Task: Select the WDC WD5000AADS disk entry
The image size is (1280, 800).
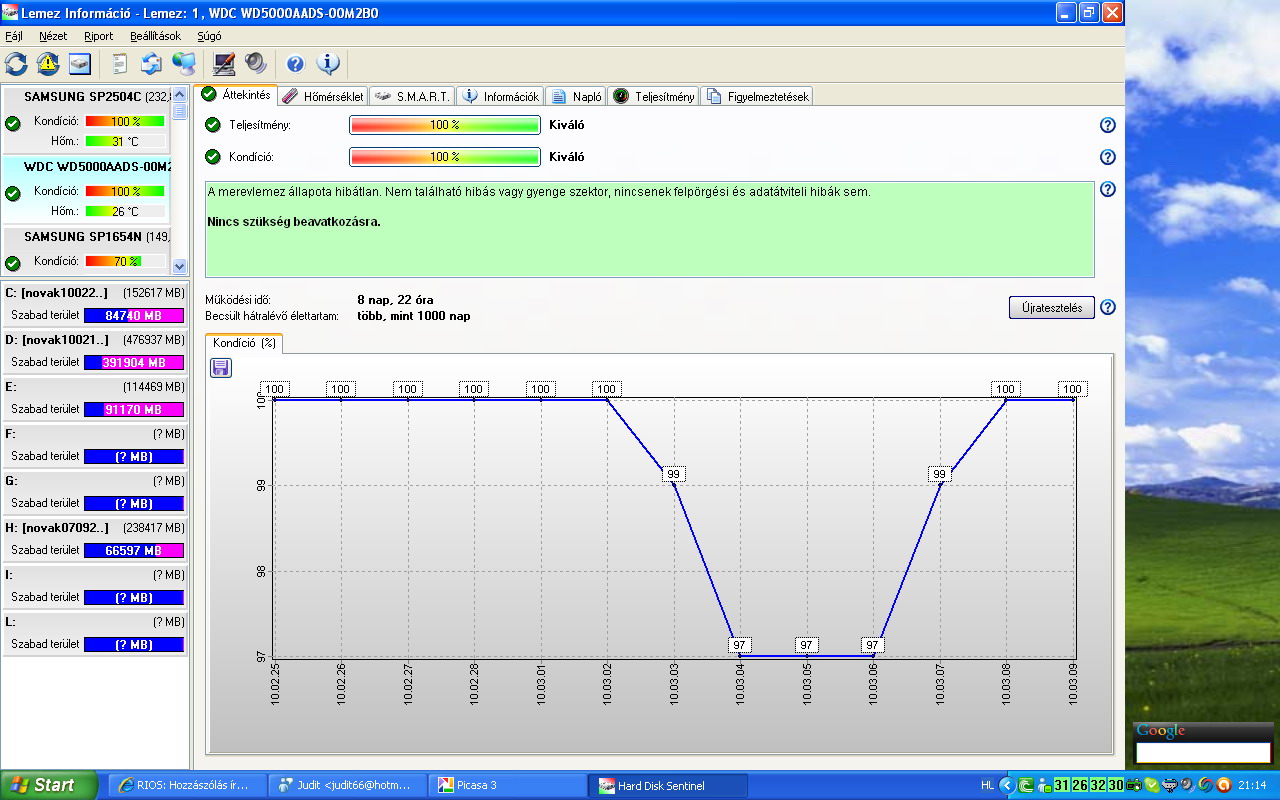Action: [x=86, y=191]
